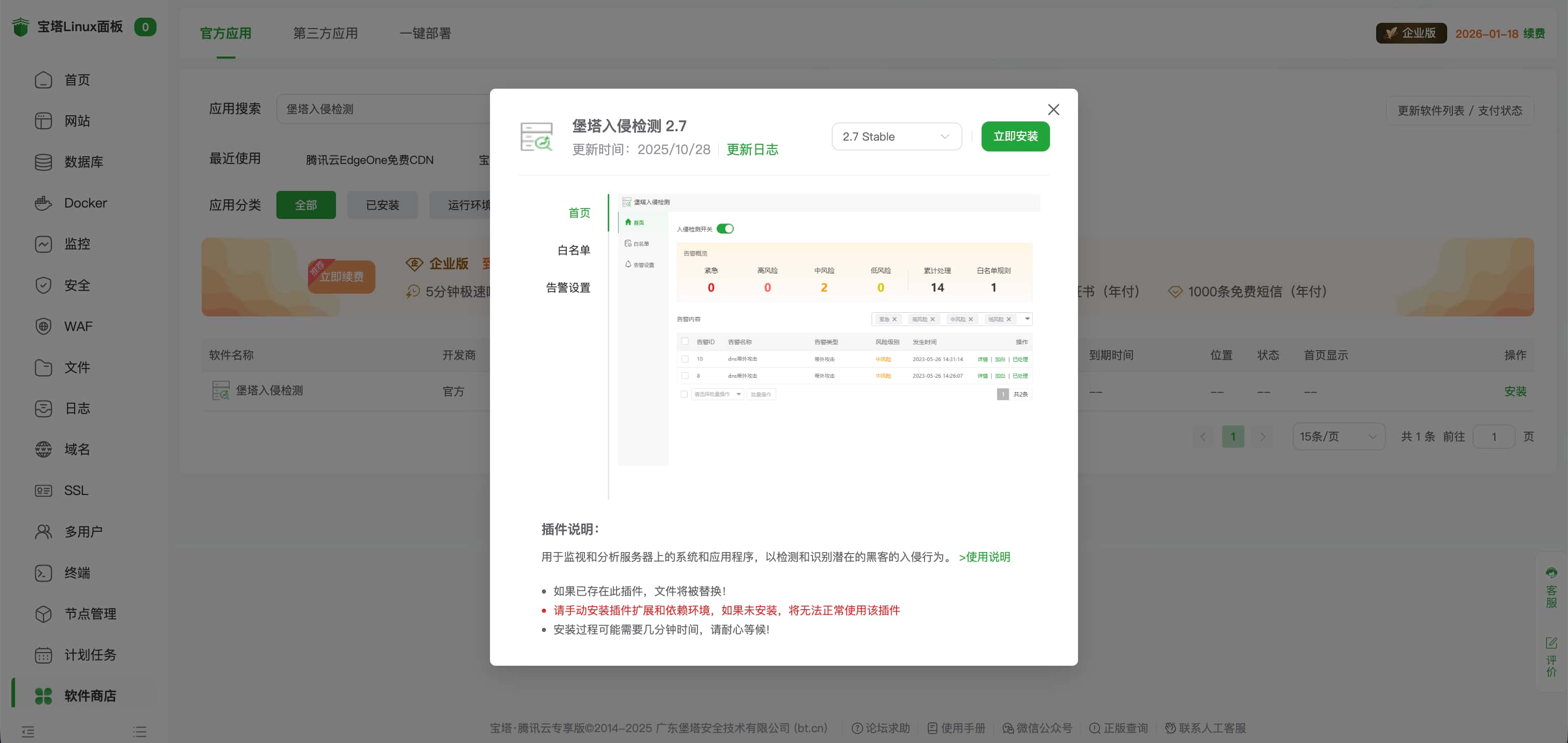Click the 前往 page number input
The width and height of the screenshot is (1568, 743).
click(1493, 437)
